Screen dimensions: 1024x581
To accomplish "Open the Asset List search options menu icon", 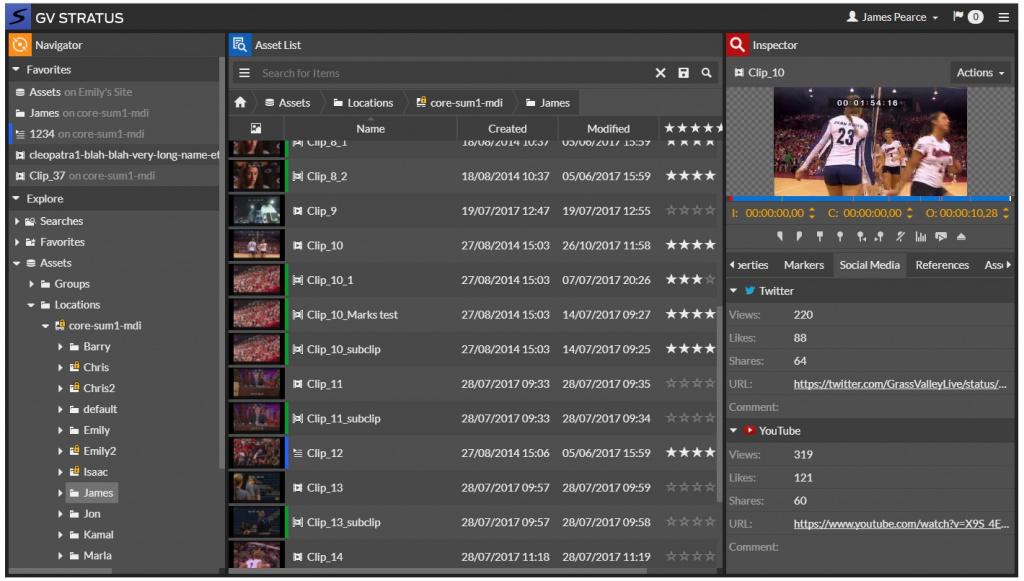I will 244,73.
